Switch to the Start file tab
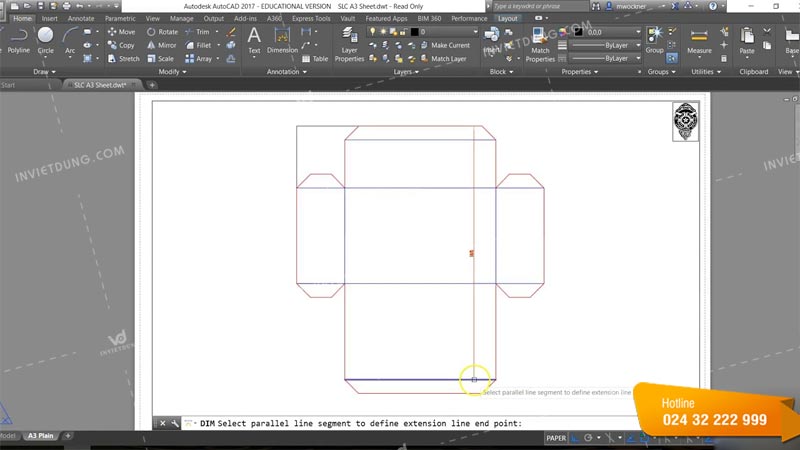 (x=8, y=85)
